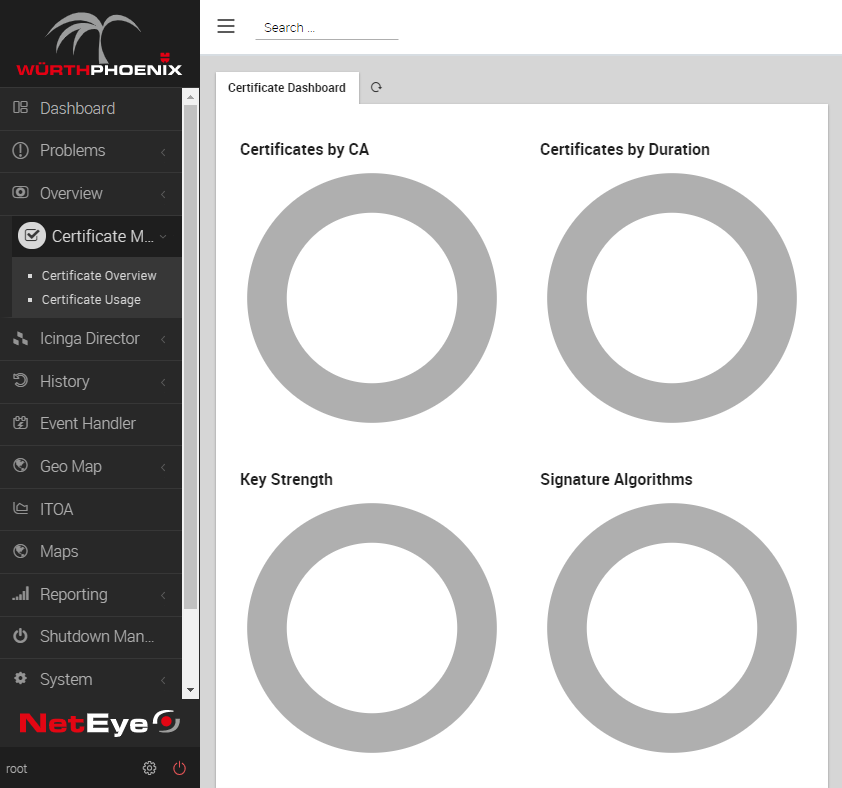Expand the History menu chevron
The image size is (842, 788).
pyautogui.click(x=163, y=382)
